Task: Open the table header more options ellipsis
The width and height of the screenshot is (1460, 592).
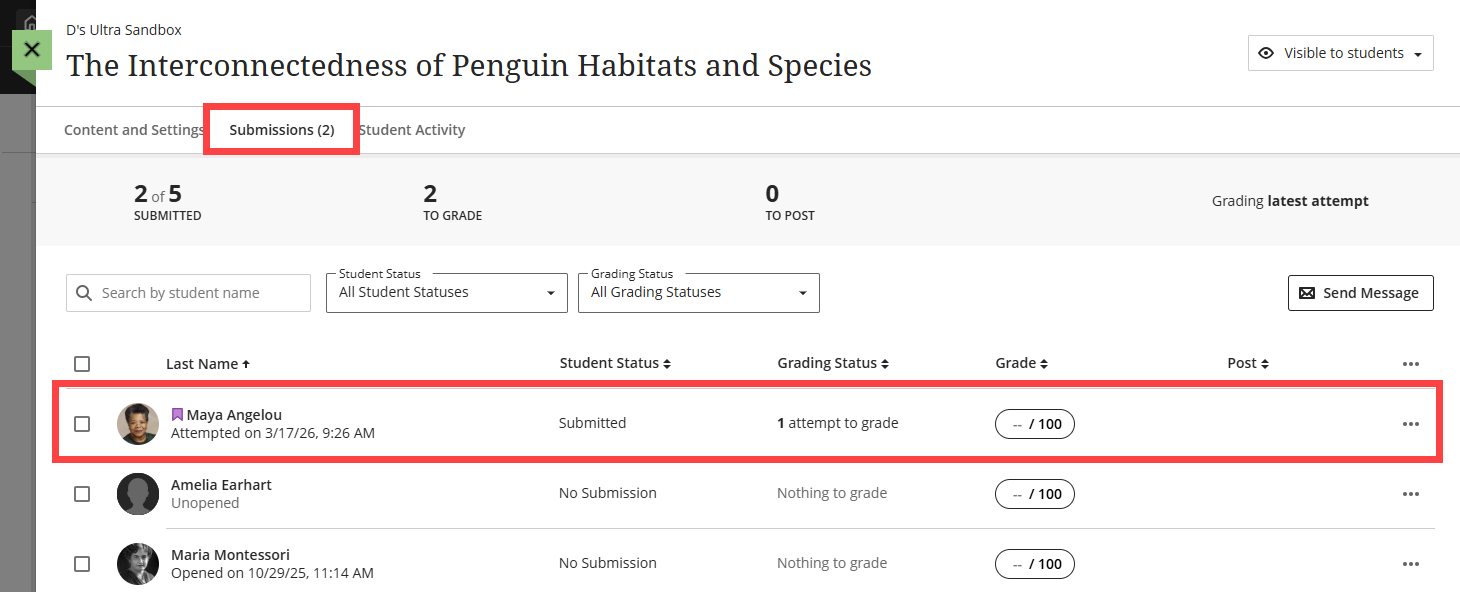Action: 1410,364
